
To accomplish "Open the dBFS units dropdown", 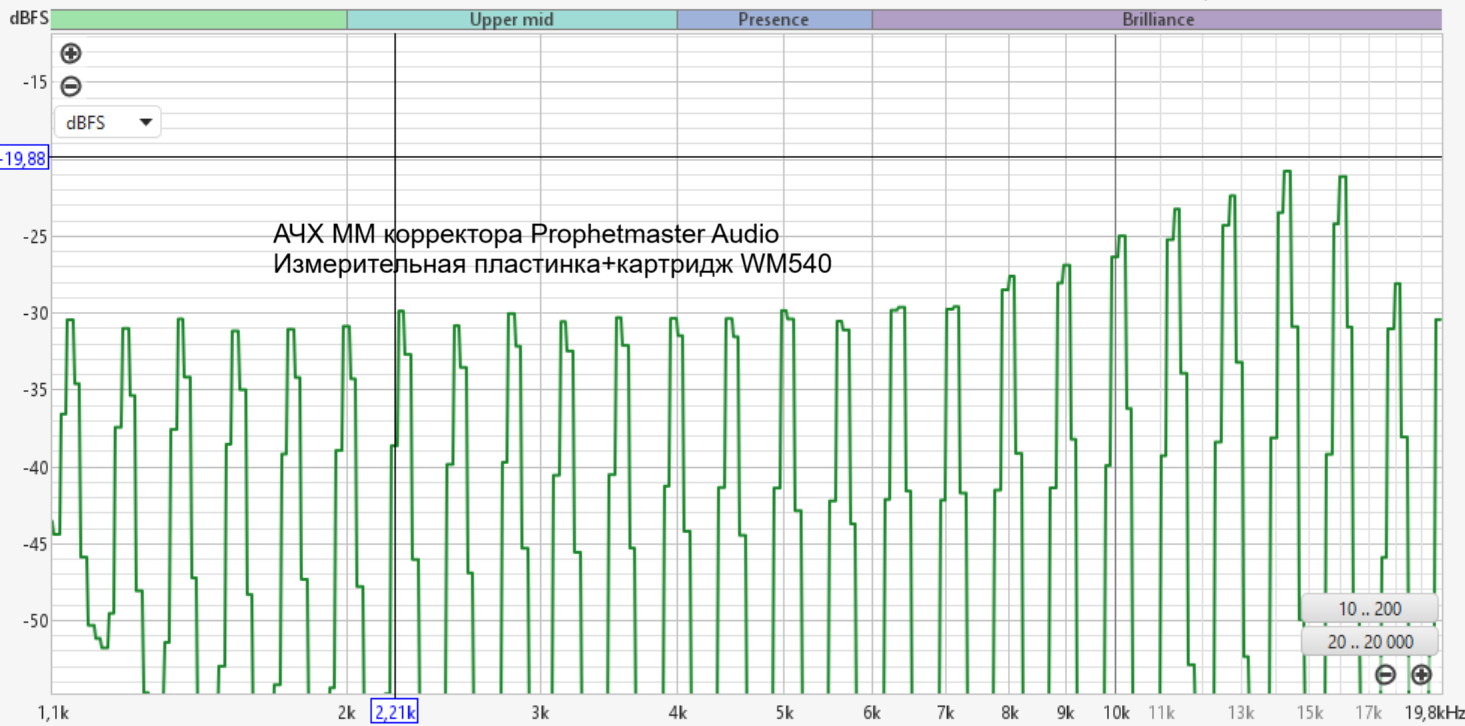I will [x=108, y=123].
